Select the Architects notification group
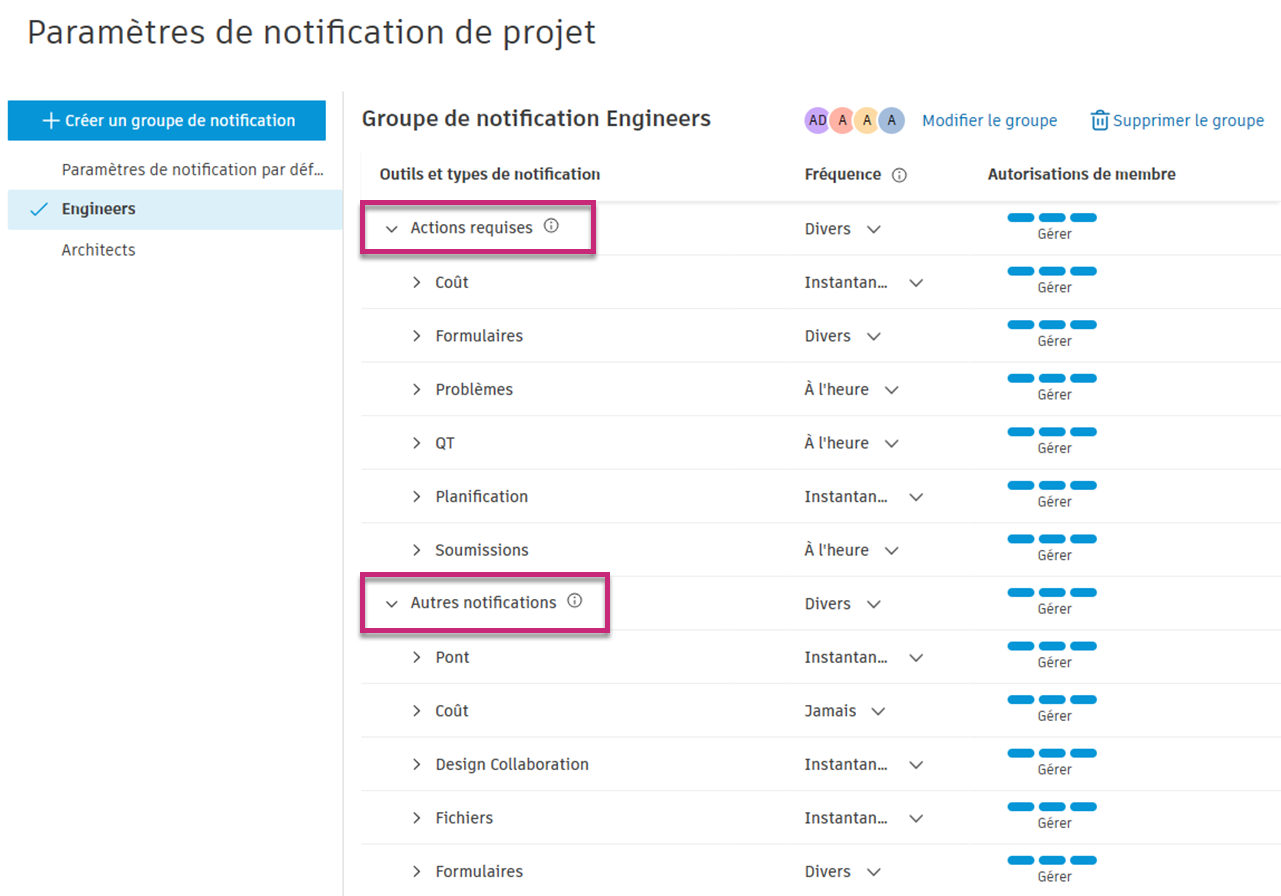 (98, 249)
